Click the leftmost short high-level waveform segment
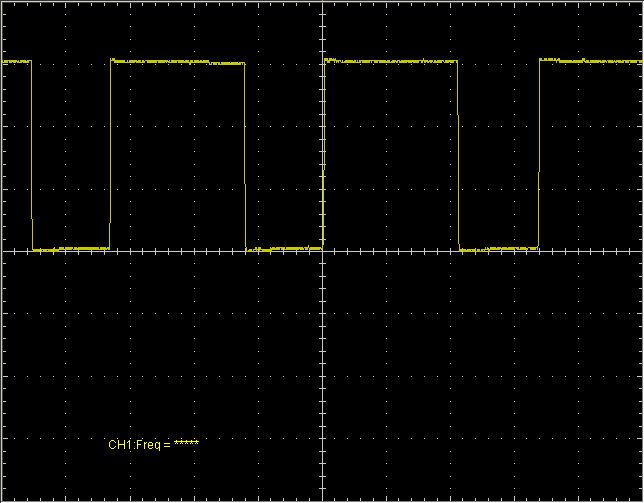This screenshot has width=644, height=503. (x=17, y=62)
